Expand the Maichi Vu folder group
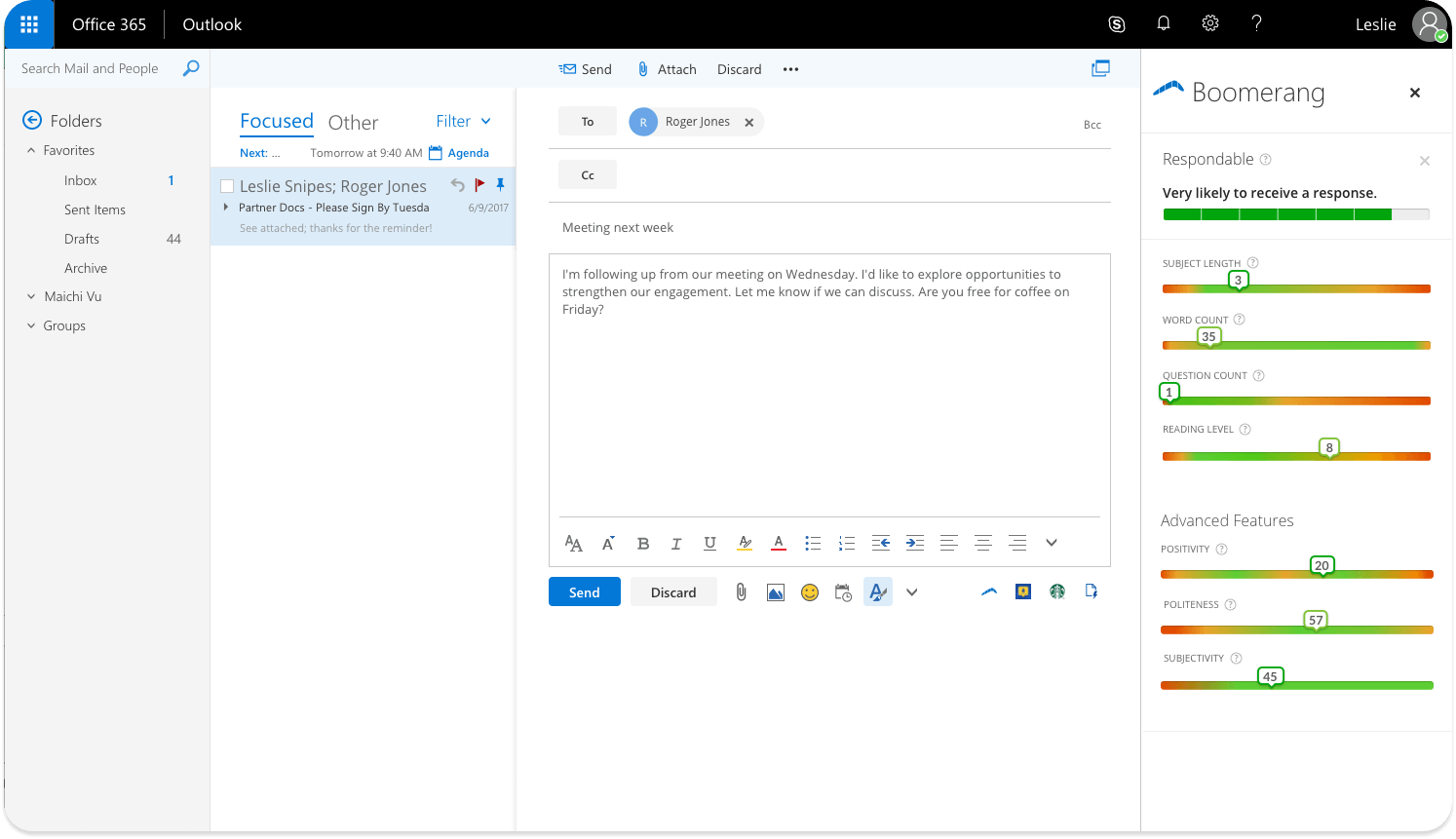Screen dimensions: 1456x839 point(31,296)
